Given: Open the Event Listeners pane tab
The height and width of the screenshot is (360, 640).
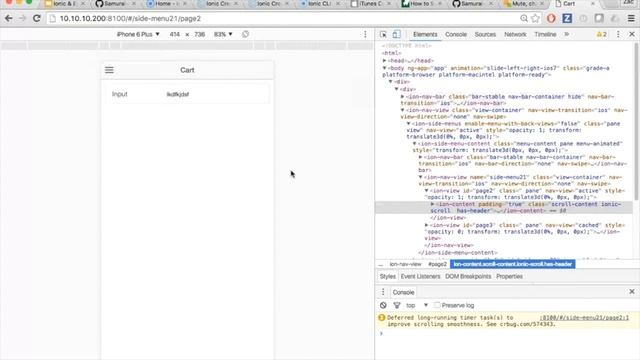Looking at the screenshot, I should point(420,277).
